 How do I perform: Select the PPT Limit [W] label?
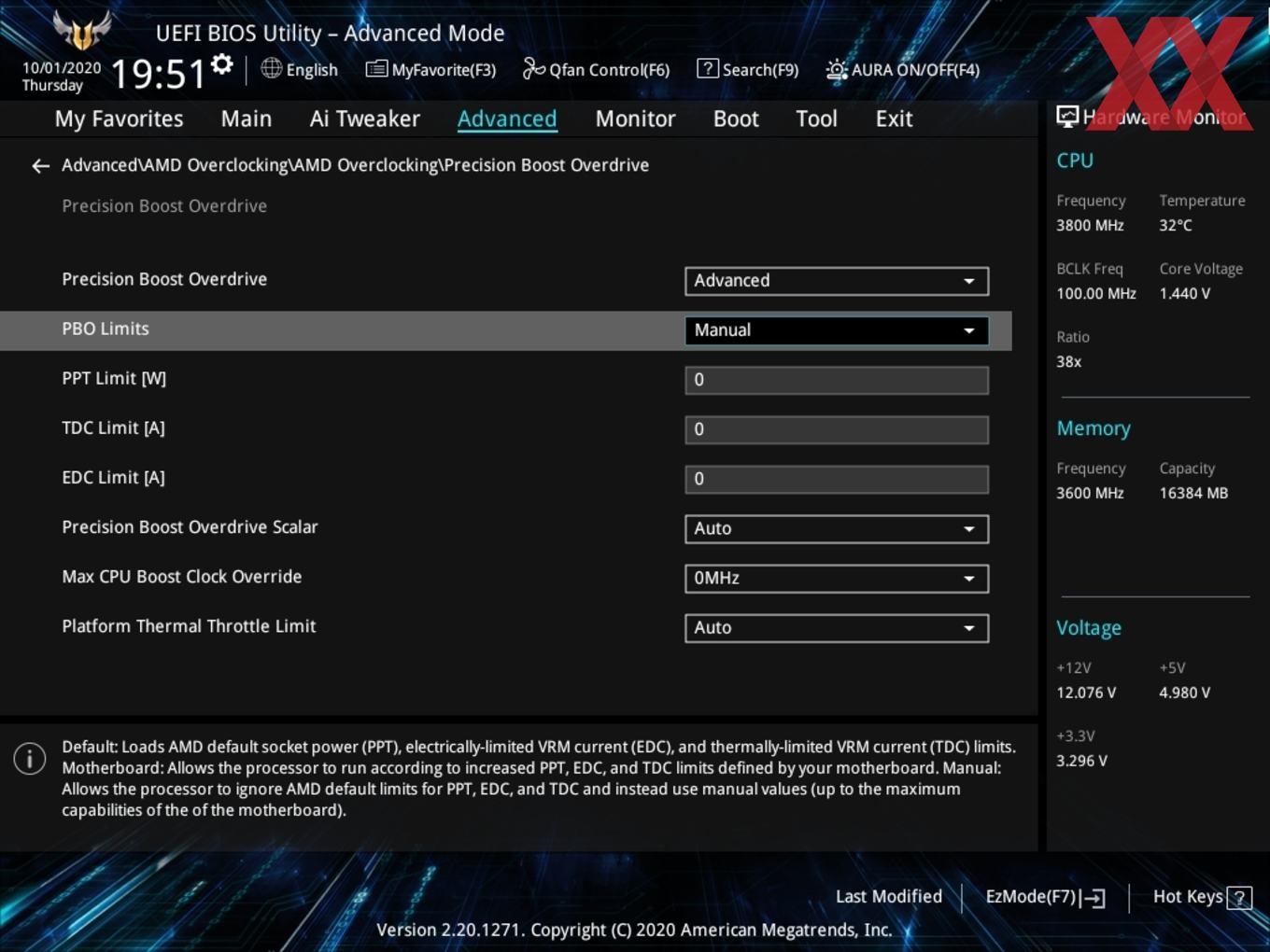(x=114, y=378)
